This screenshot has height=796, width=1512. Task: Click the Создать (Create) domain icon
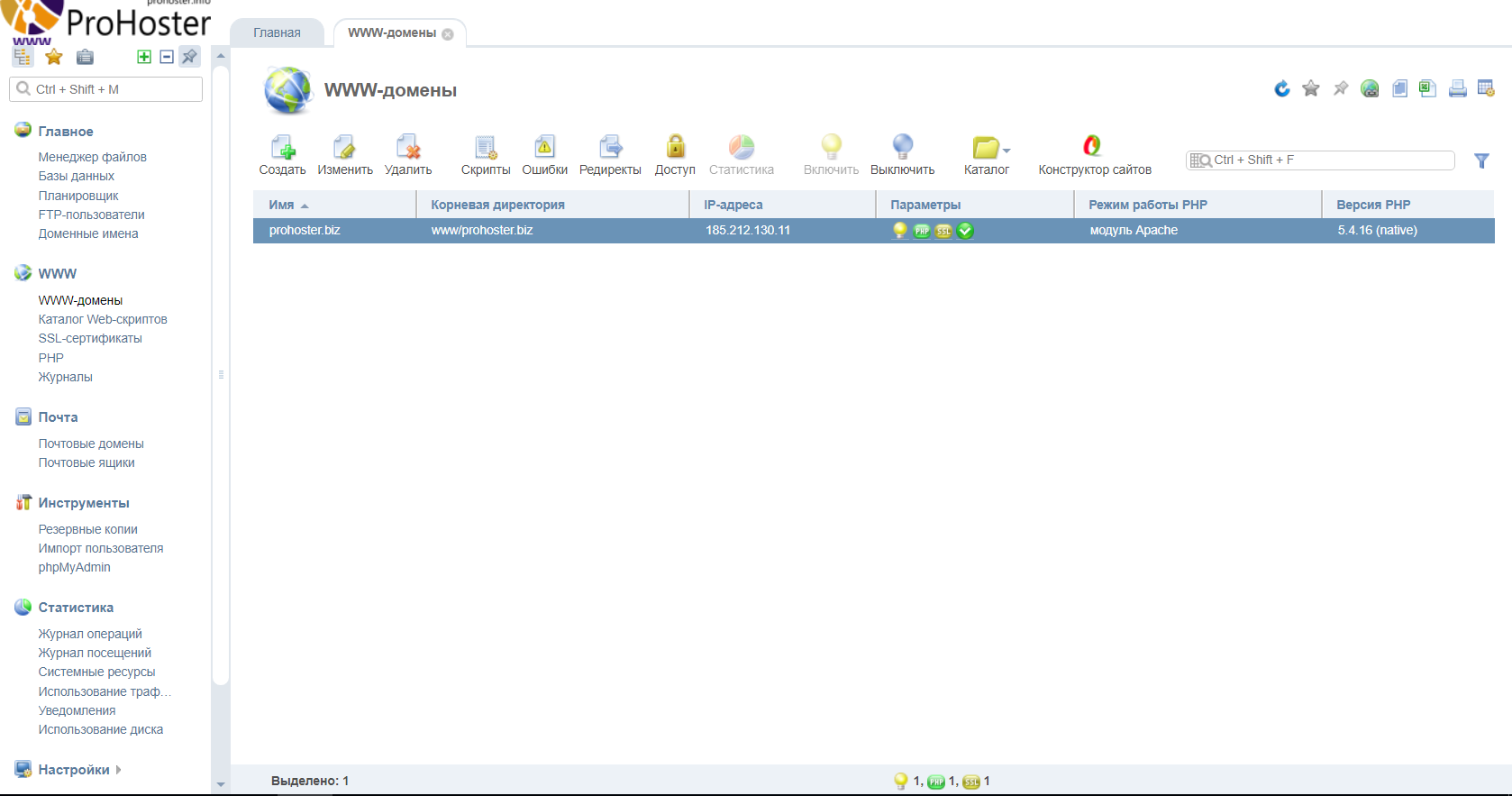click(x=282, y=148)
